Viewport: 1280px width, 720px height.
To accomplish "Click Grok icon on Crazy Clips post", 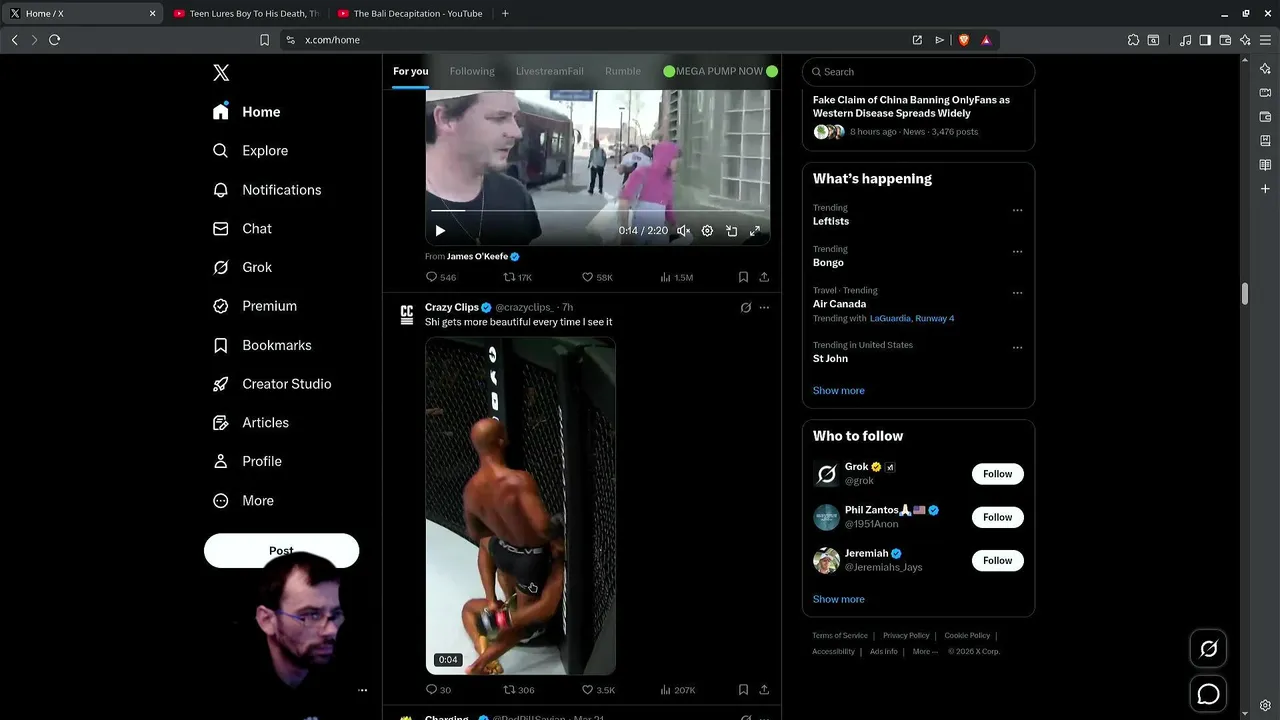I will [x=745, y=308].
